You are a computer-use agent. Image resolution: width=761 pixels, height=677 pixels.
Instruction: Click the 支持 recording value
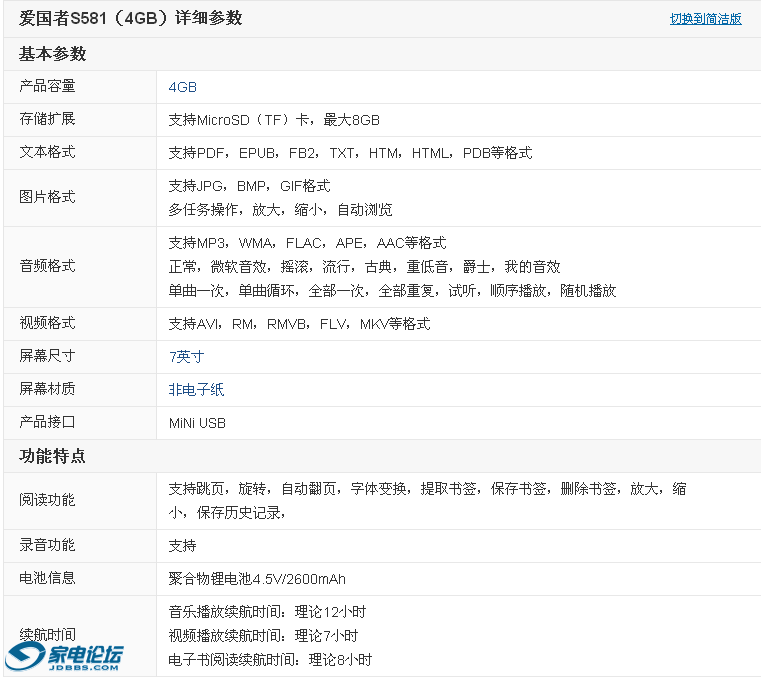[182, 546]
